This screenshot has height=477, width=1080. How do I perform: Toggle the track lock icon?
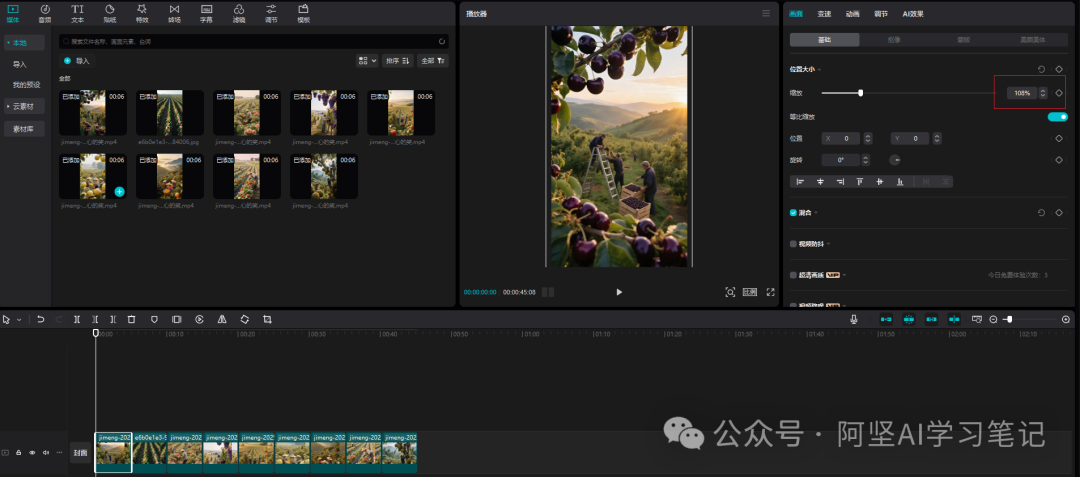[x=19, y=453]
